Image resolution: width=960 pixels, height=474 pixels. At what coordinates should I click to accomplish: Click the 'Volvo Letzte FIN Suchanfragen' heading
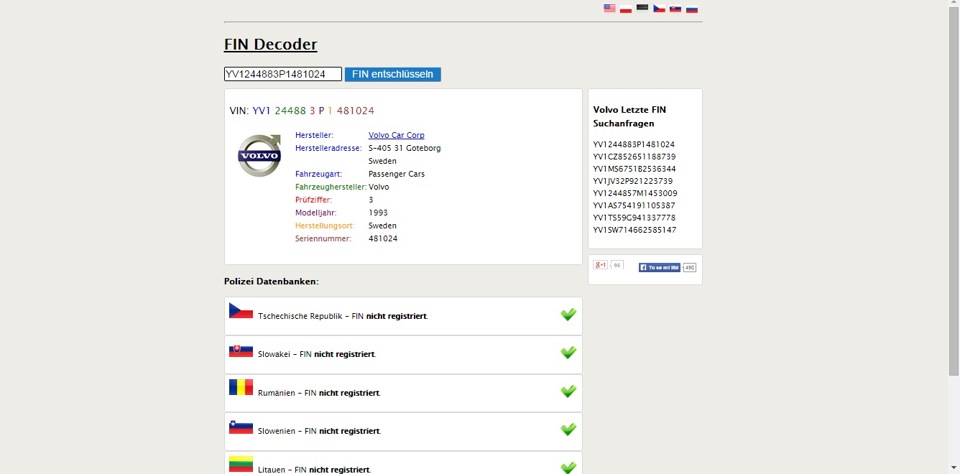click(x=629, y=116)
